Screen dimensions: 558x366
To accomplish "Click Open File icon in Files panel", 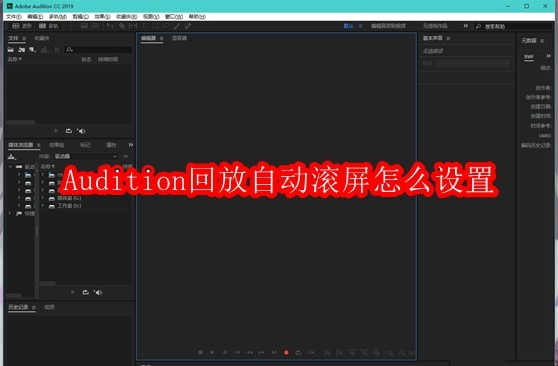I will tap(11, 49).
